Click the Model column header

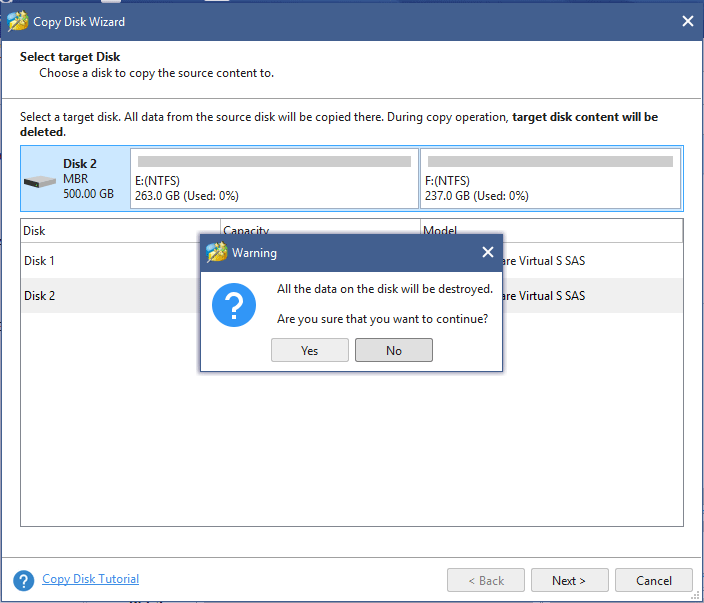(552, 231)
